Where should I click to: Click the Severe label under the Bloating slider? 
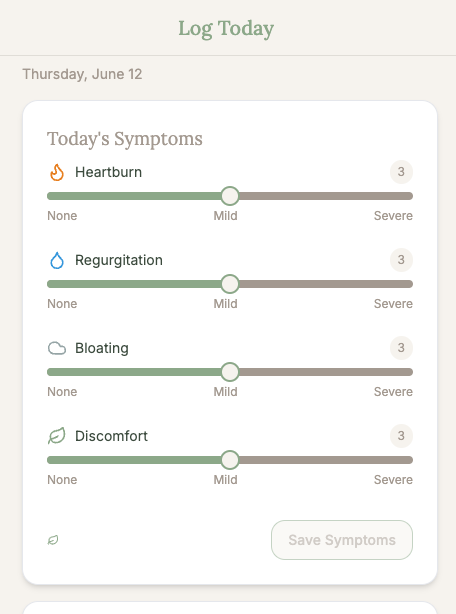pos(393,392)
